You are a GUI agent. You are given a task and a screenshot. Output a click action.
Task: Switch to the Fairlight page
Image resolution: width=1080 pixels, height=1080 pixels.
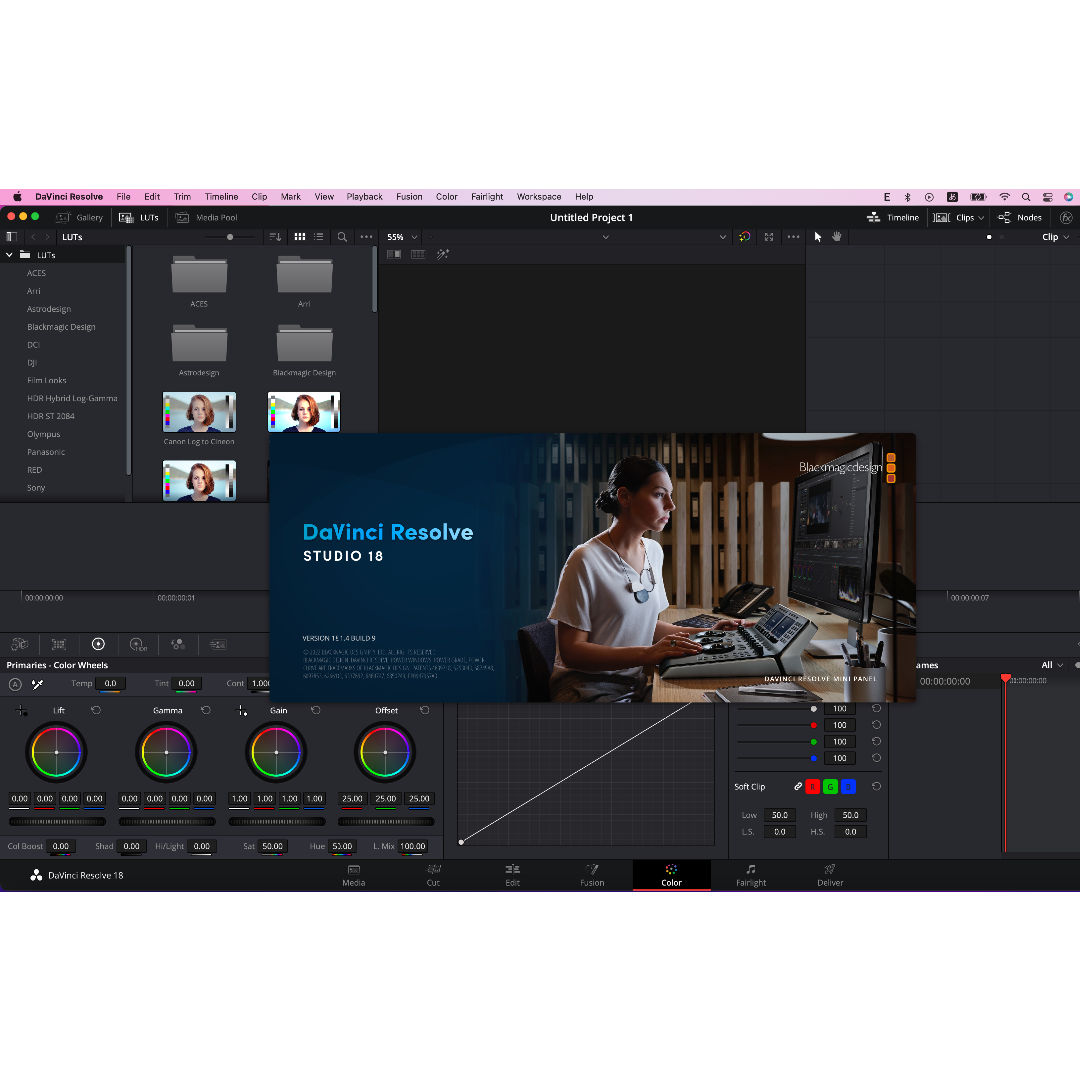point(751,875)
